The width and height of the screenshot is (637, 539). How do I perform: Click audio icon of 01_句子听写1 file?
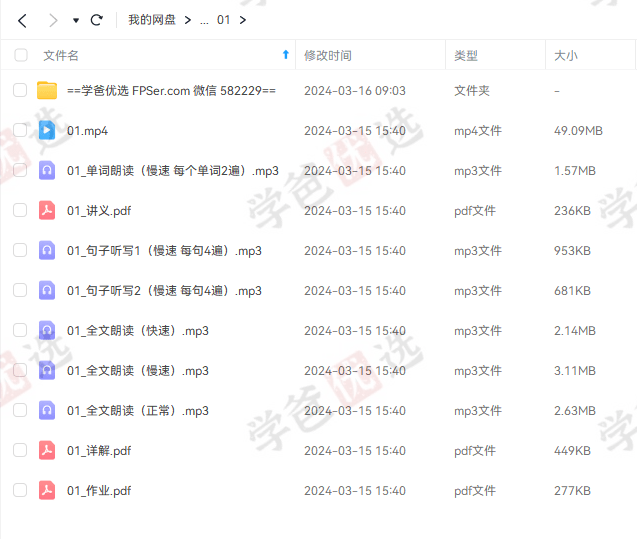[x=47, y=250]
